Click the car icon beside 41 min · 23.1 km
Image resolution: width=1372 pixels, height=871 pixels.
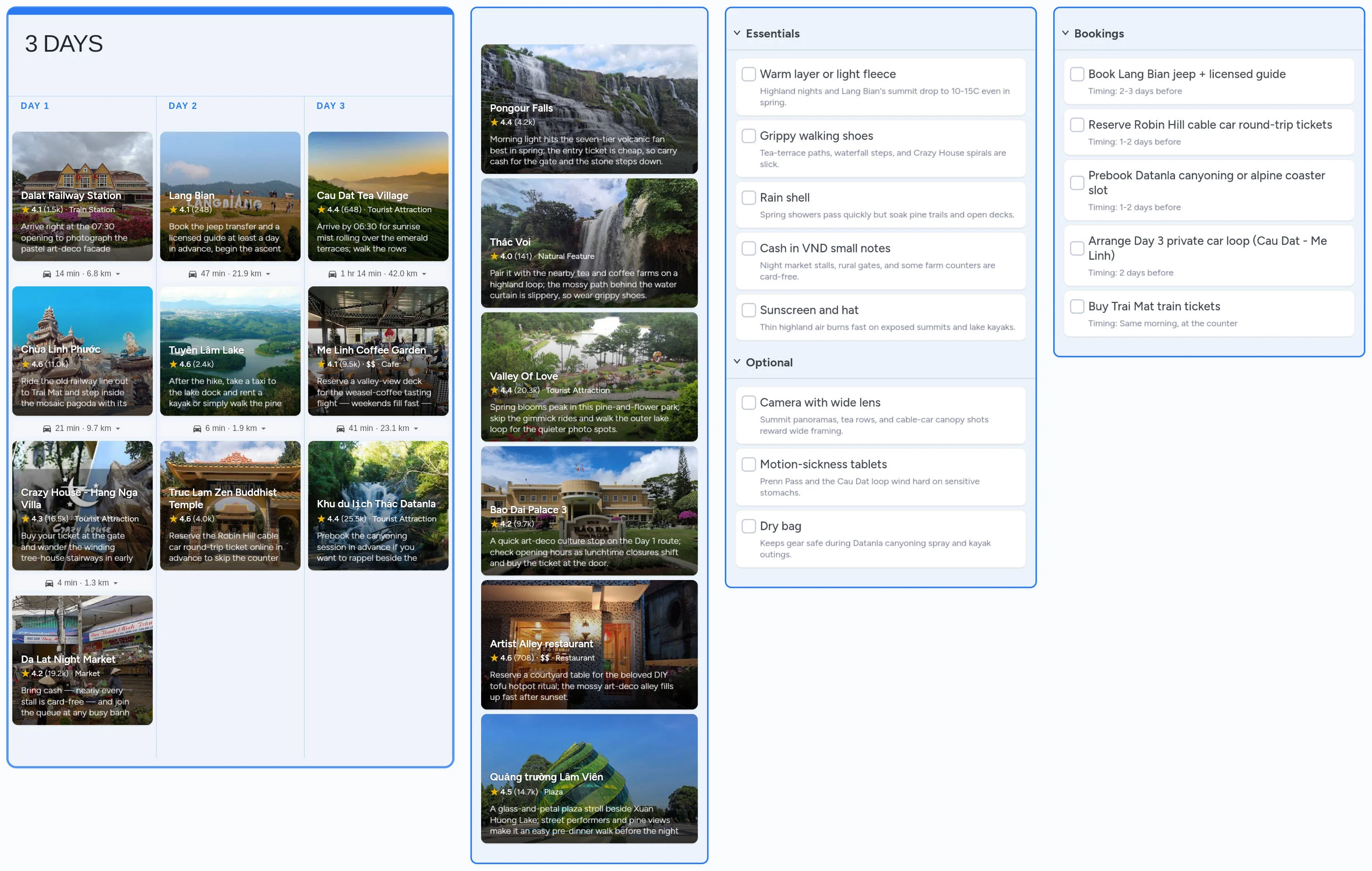[340, 429]
